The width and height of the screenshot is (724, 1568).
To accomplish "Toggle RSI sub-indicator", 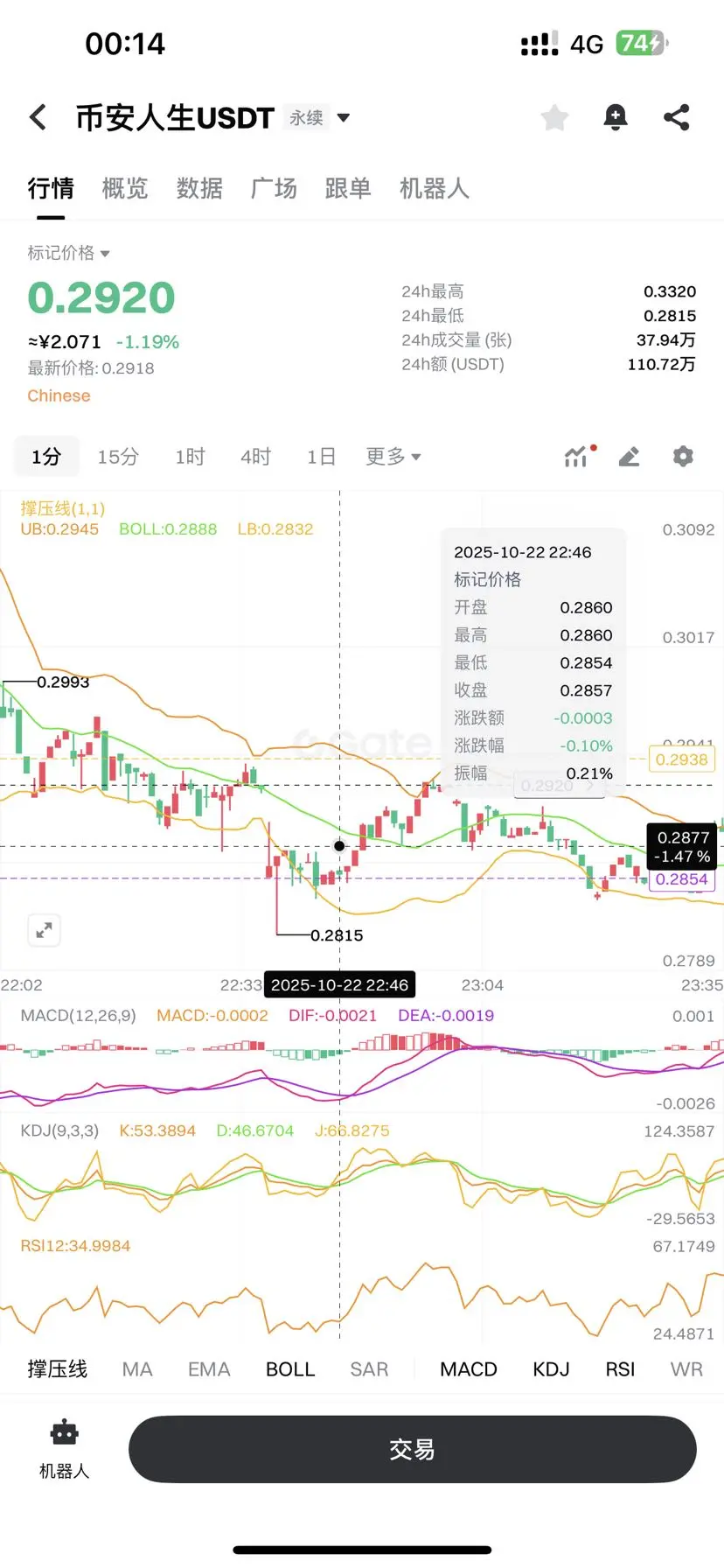I will (620, 1369).
